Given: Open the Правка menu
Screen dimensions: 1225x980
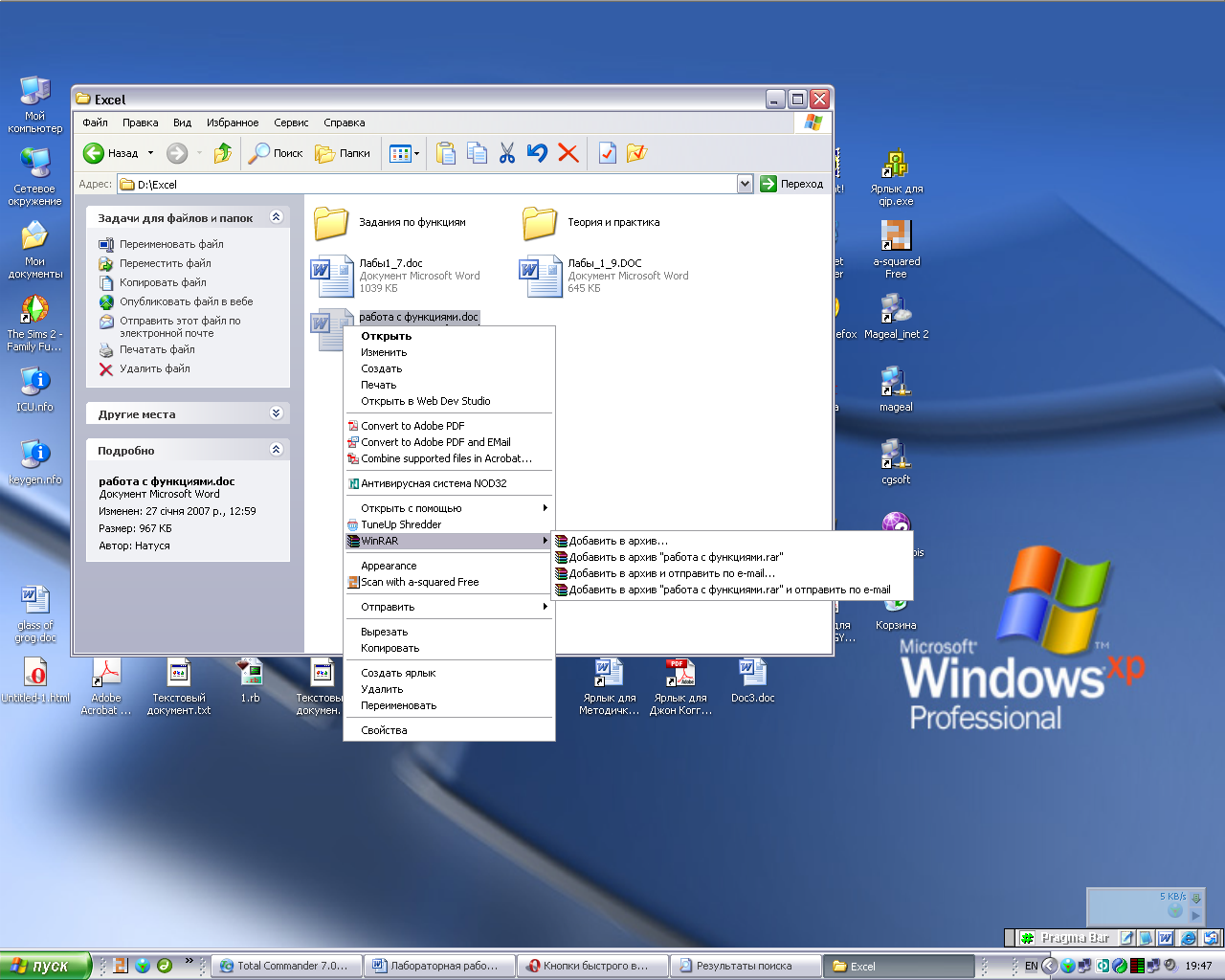Looking at the screenshot, I should pyautogui.click(x=140, y=122).
